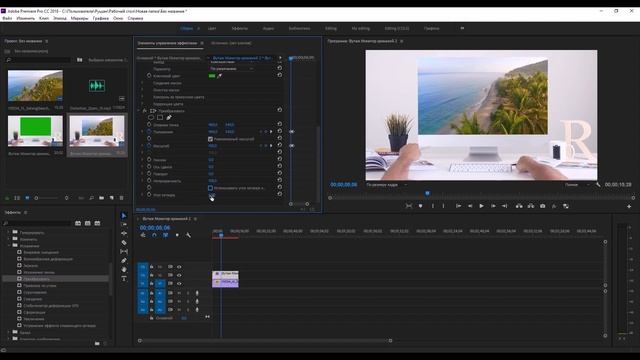The height and width of the screenshot is (360, 640).
Task: Open timeline display settings wrench
Action: click(189, 235)
